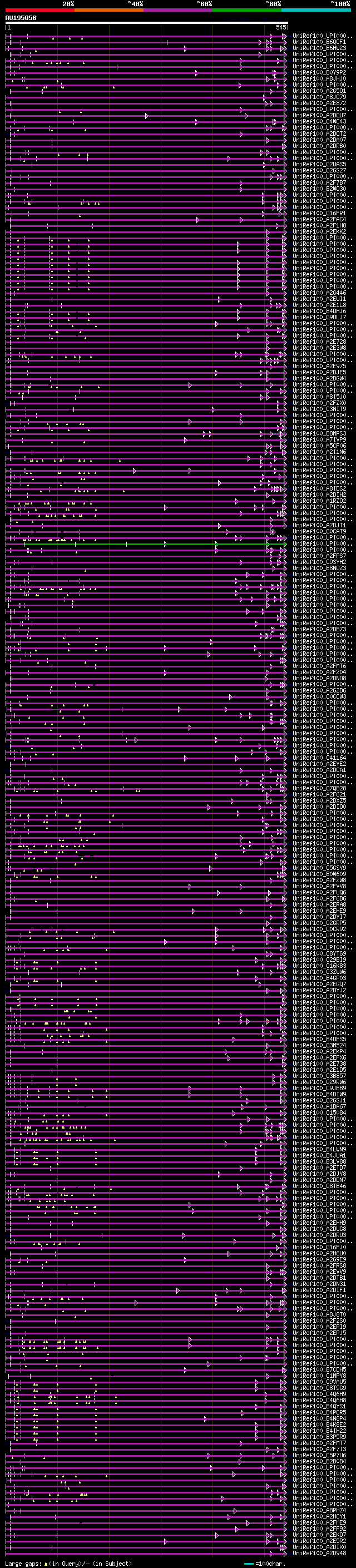The width and height of the screenshot is (356, 1568).
Task: Click the UniRef100_A2DQU7 label
Action: click(x=319, y=116)
